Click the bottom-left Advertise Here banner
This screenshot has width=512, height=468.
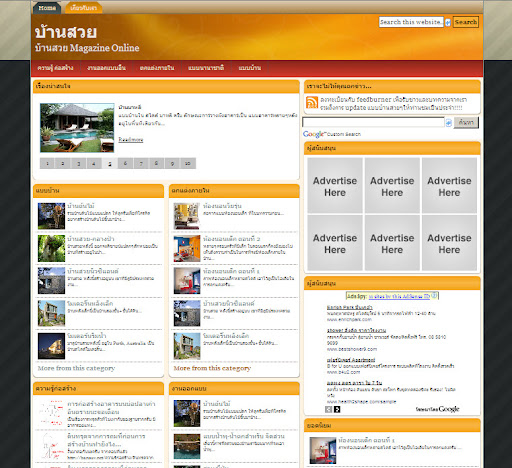coord(335,243)
